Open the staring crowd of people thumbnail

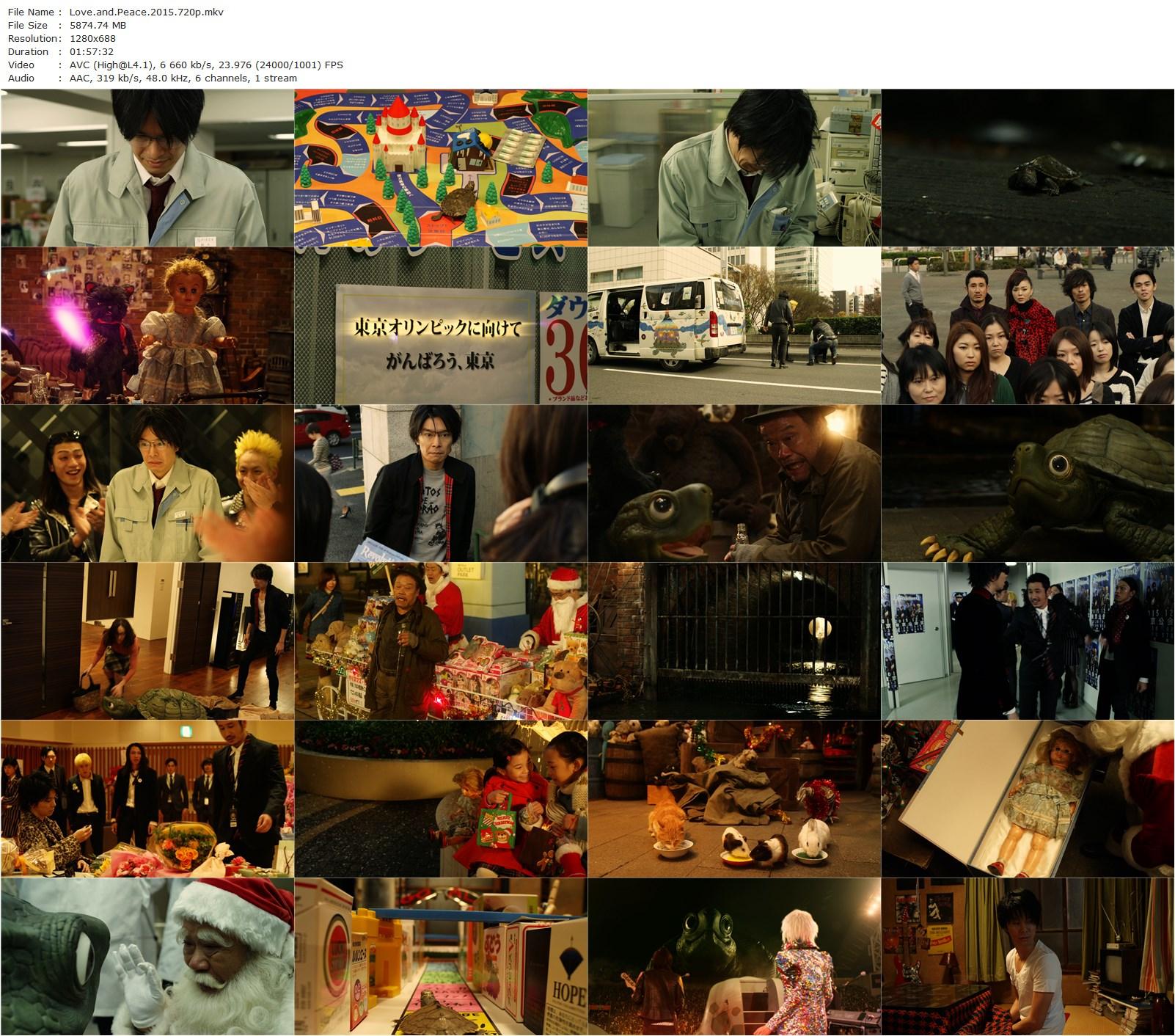tap(1027, 326)
